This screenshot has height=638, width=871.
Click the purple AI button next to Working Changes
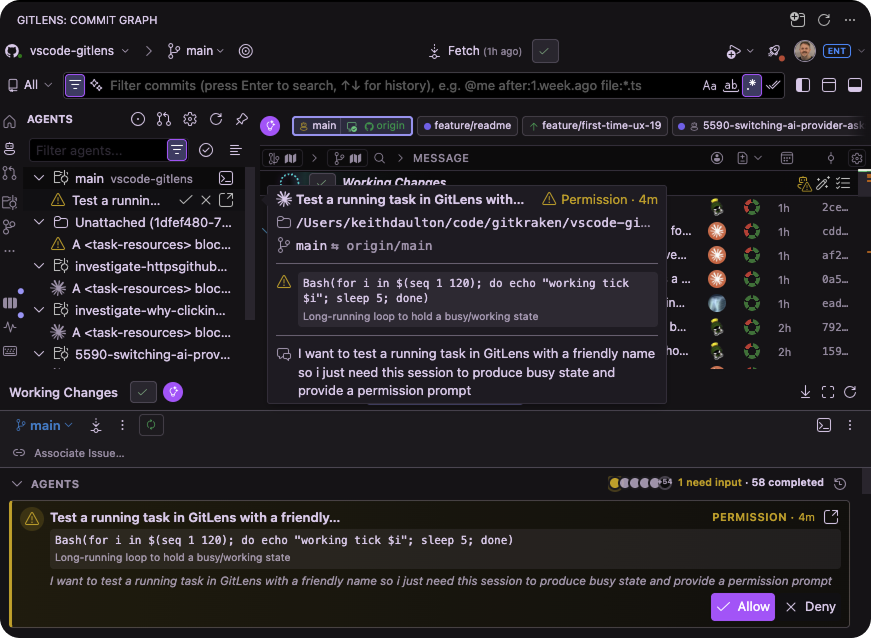coord(173,392)
